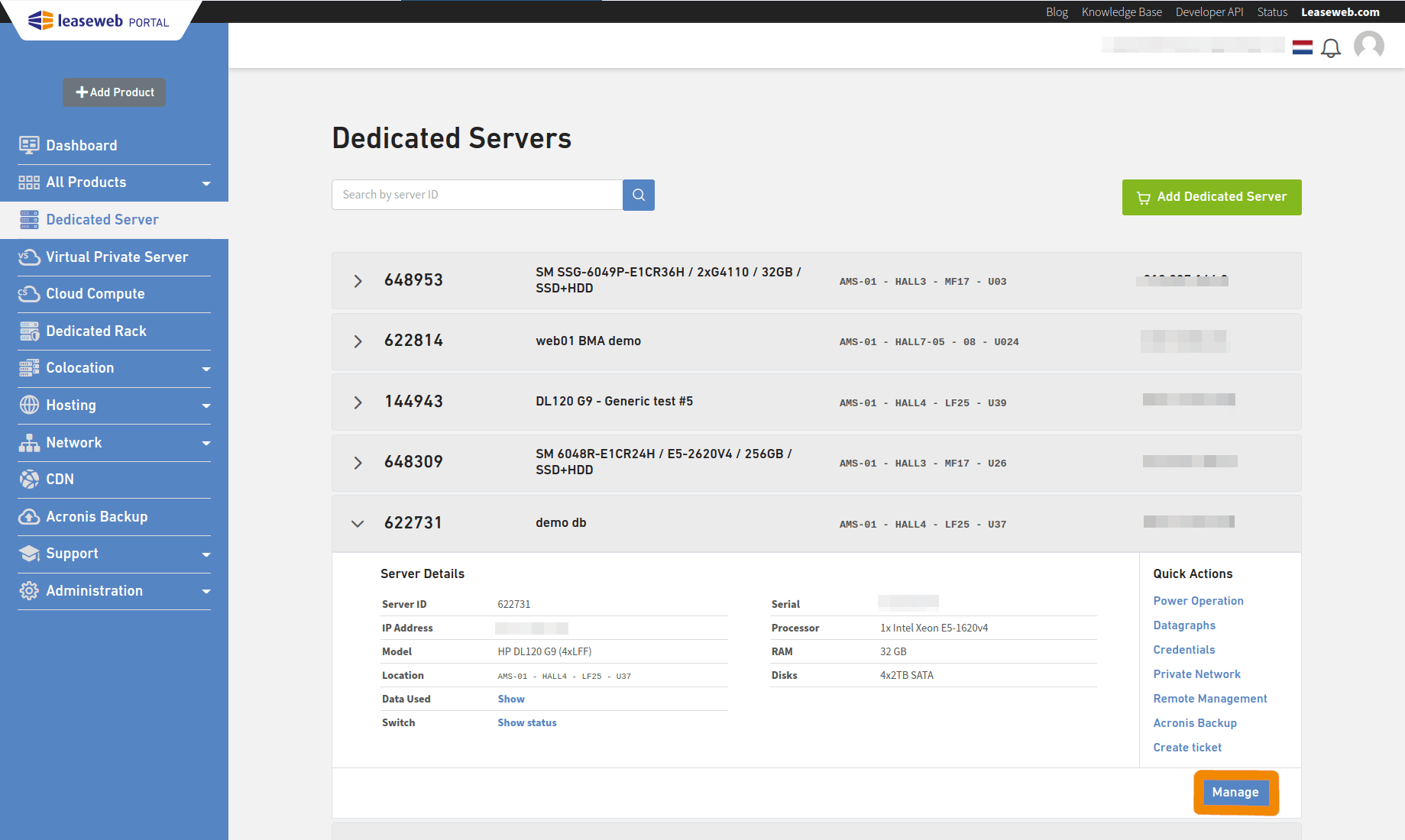The height and width of the screenshot is (840, 1405).
Task: Click the Dashboard sidebar icon
Action: pos(29,145)
